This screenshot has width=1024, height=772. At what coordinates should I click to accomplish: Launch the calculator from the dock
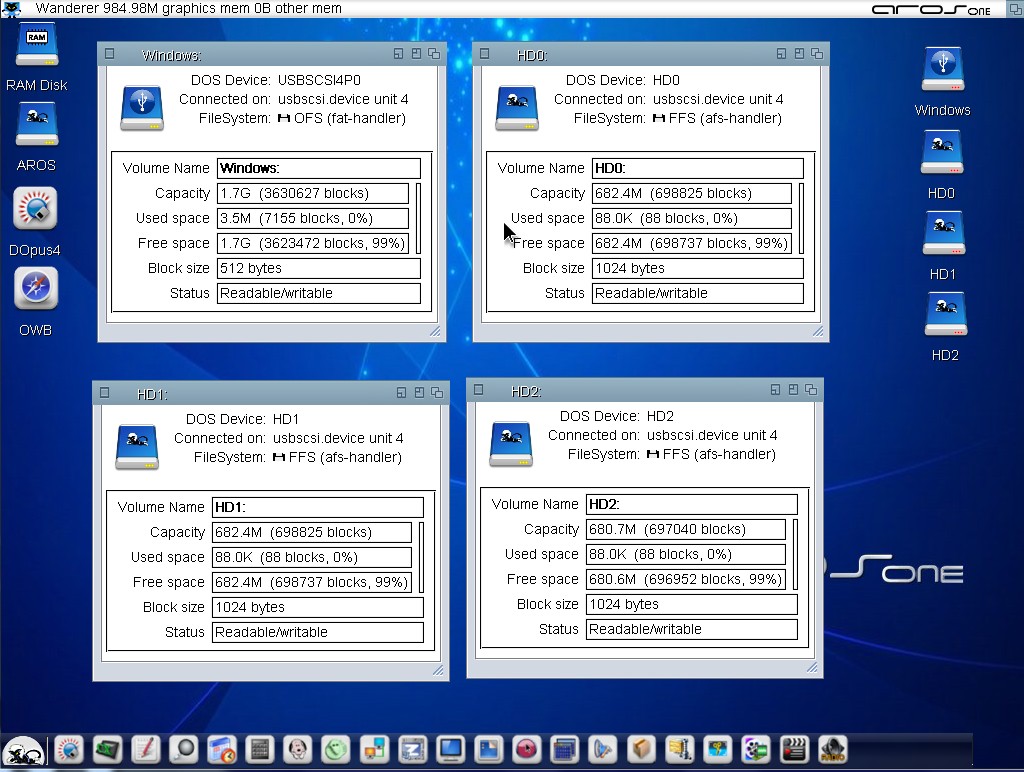tap(260, 749)
